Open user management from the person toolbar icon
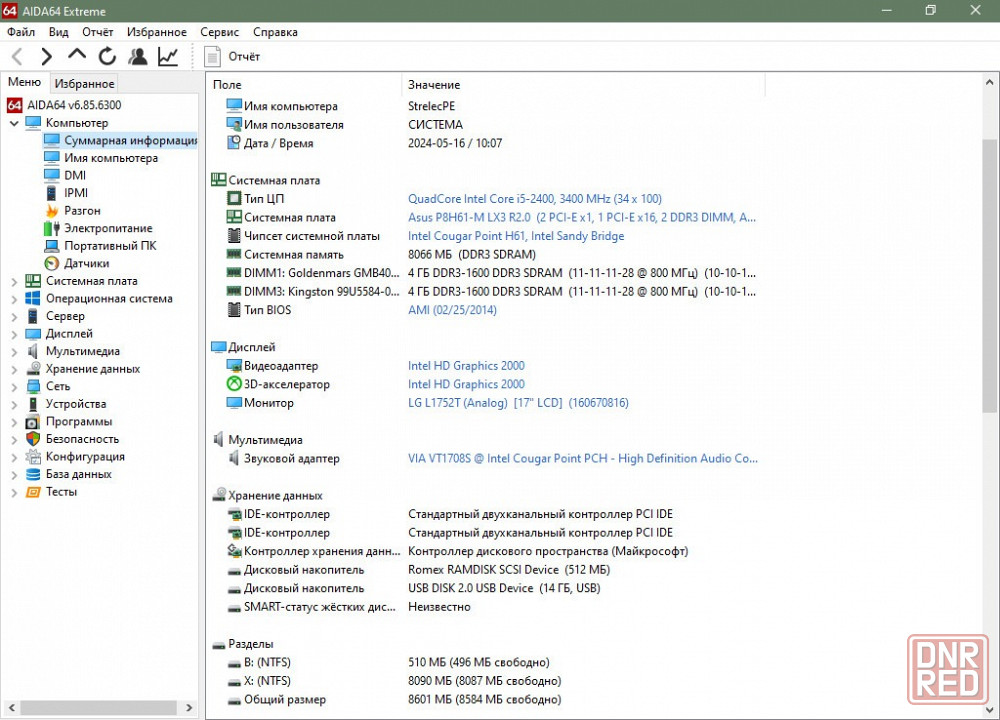The image size is (1000, 720). click(x=137, y=57)
